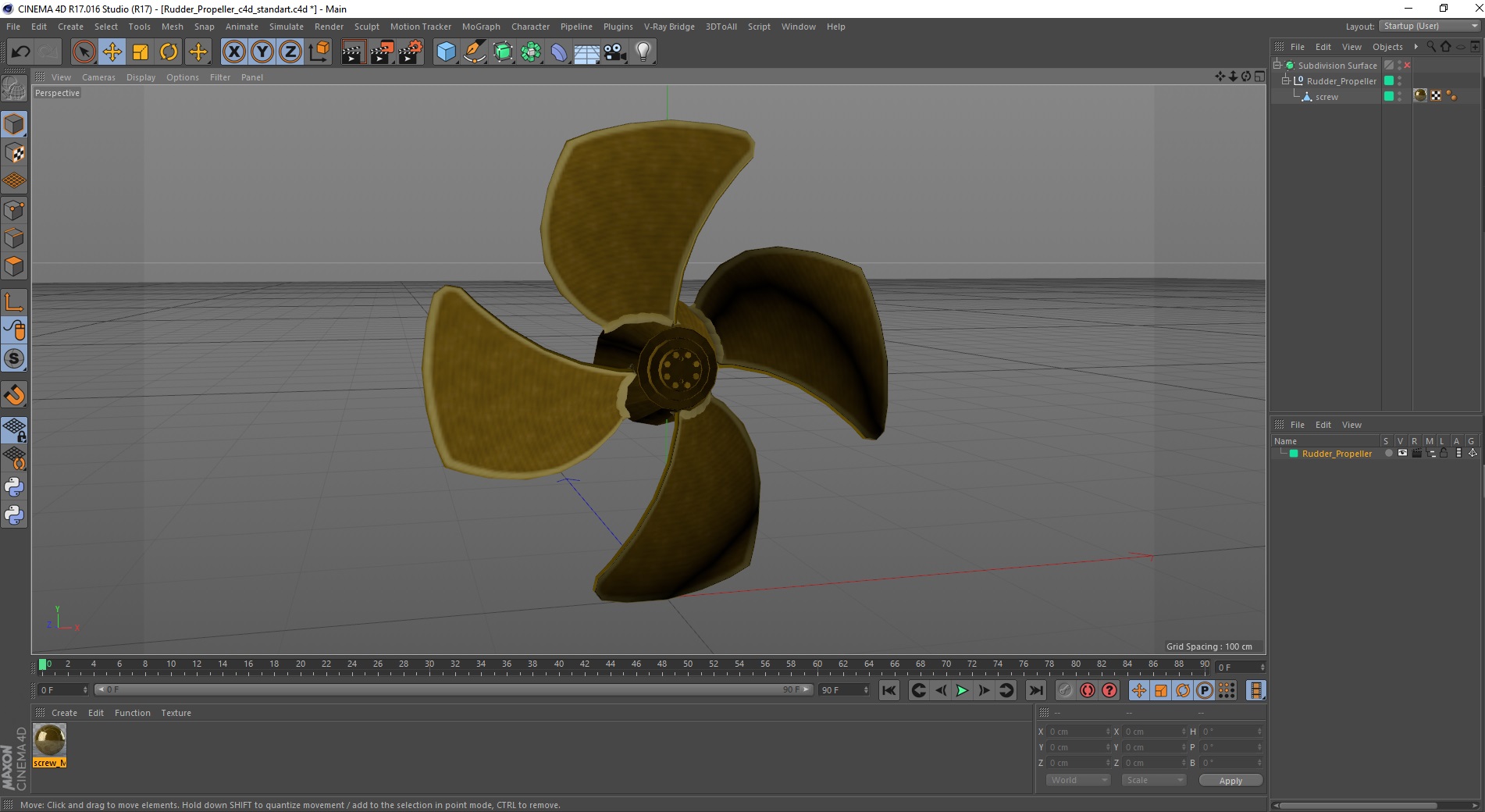
Task: Open the Sculpt menu
Action: 366,27
